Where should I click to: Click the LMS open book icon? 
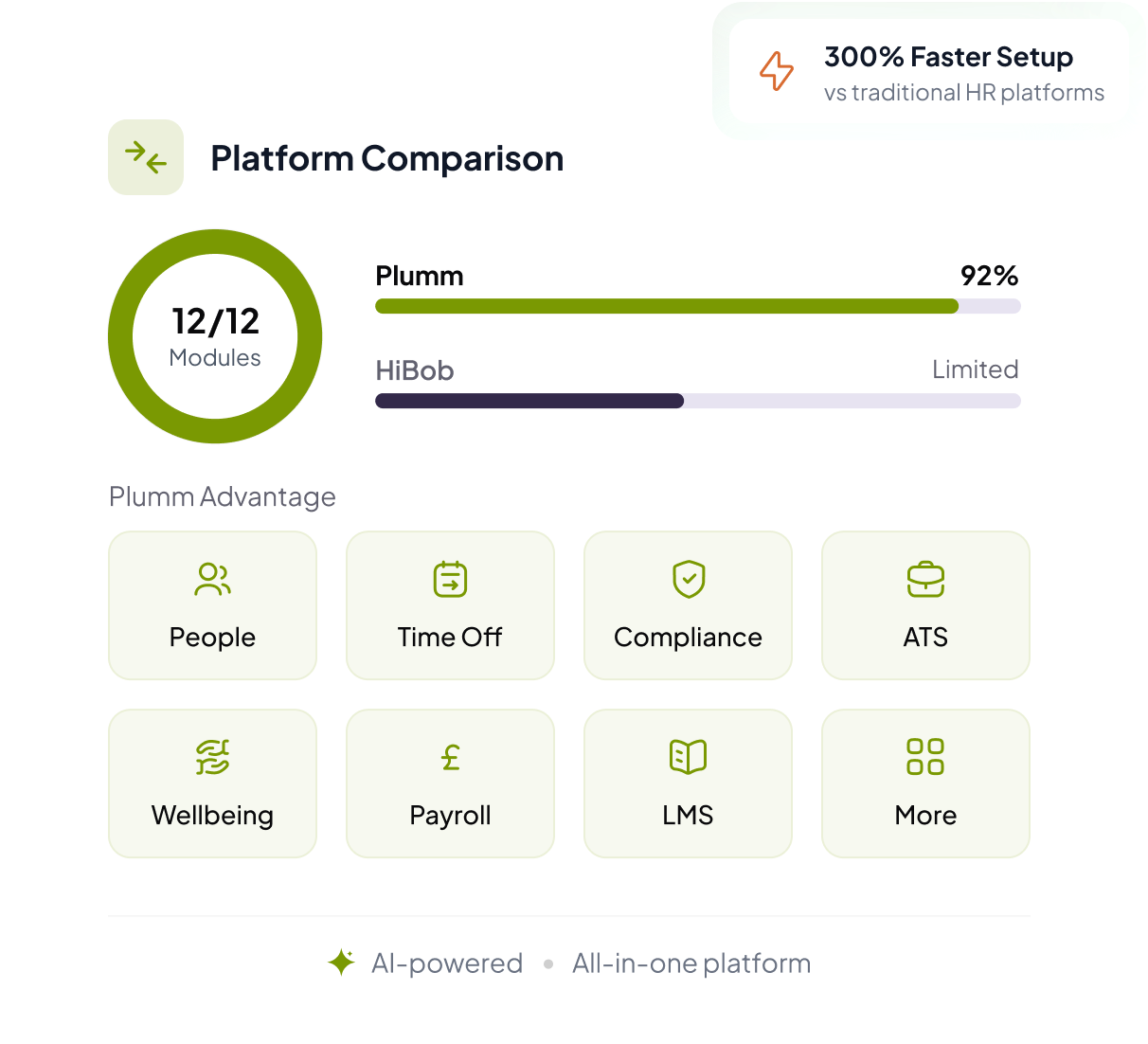[688, 757]
